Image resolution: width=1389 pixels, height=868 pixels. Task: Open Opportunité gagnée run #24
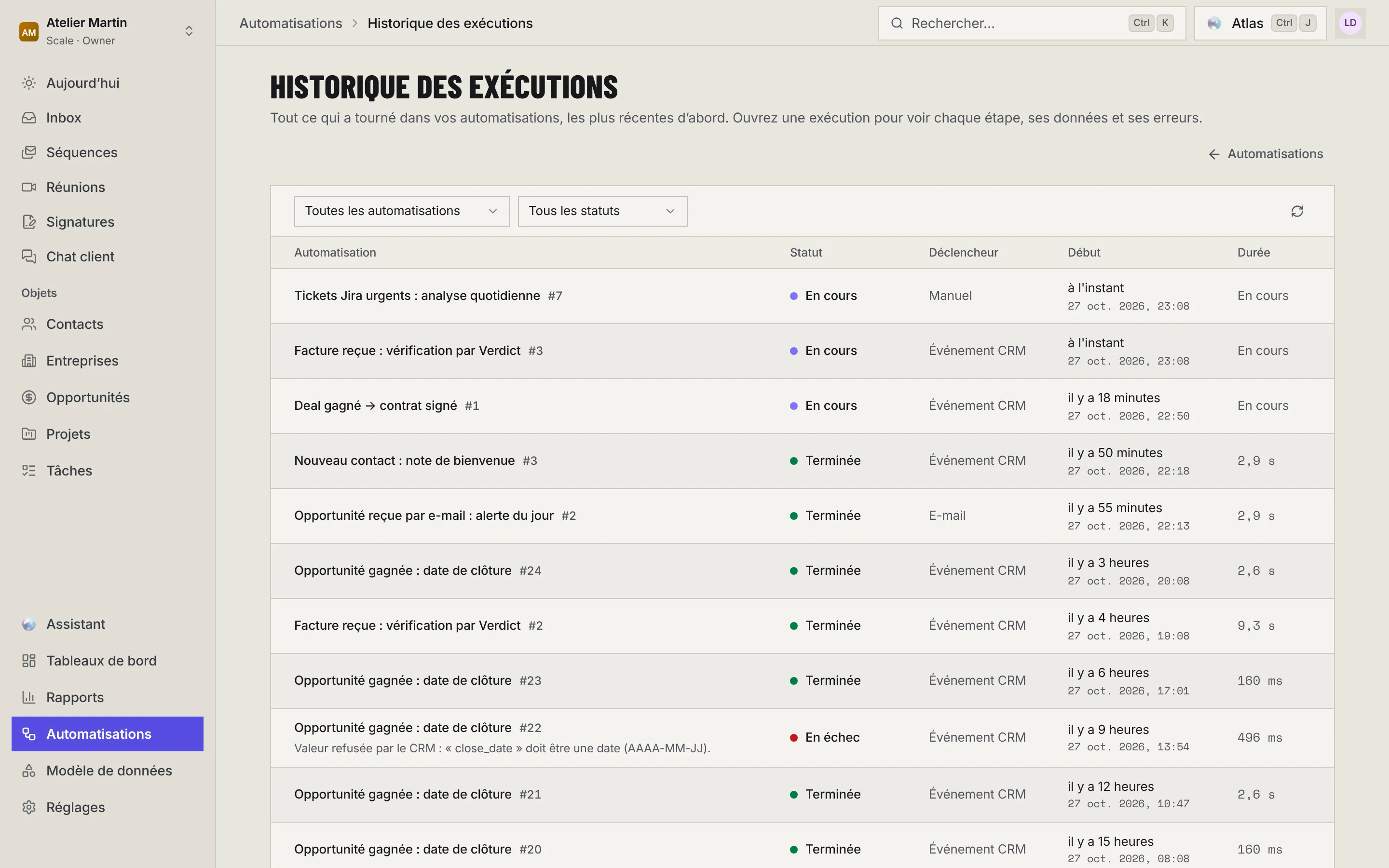(x=802, y=570)
